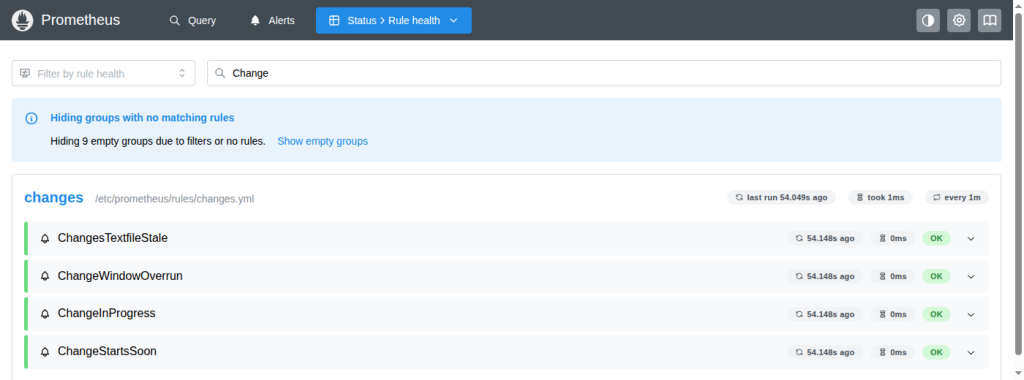Click the 54.148s ago badge of ChangeStartsSoon
The image size is (1024, 380).
[825, 352]
